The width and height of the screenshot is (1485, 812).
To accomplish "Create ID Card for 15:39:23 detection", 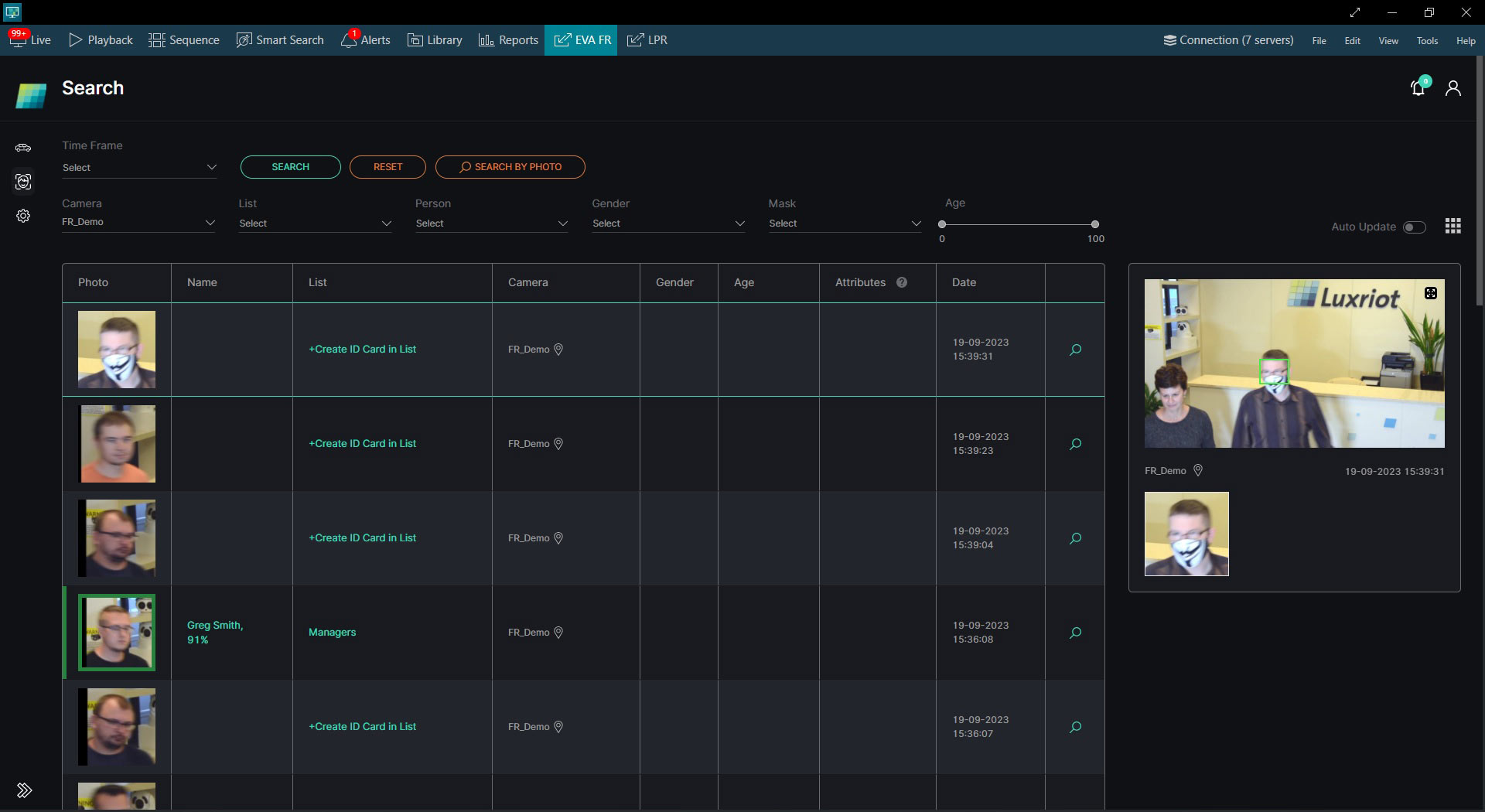I will click(363, 444).
